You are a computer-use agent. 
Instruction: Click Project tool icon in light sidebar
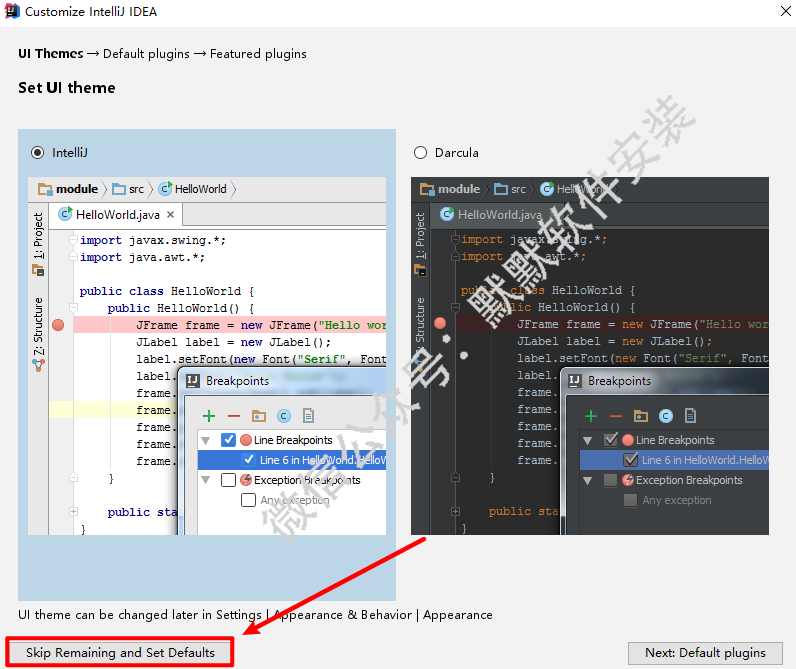[x=39, y=271]
